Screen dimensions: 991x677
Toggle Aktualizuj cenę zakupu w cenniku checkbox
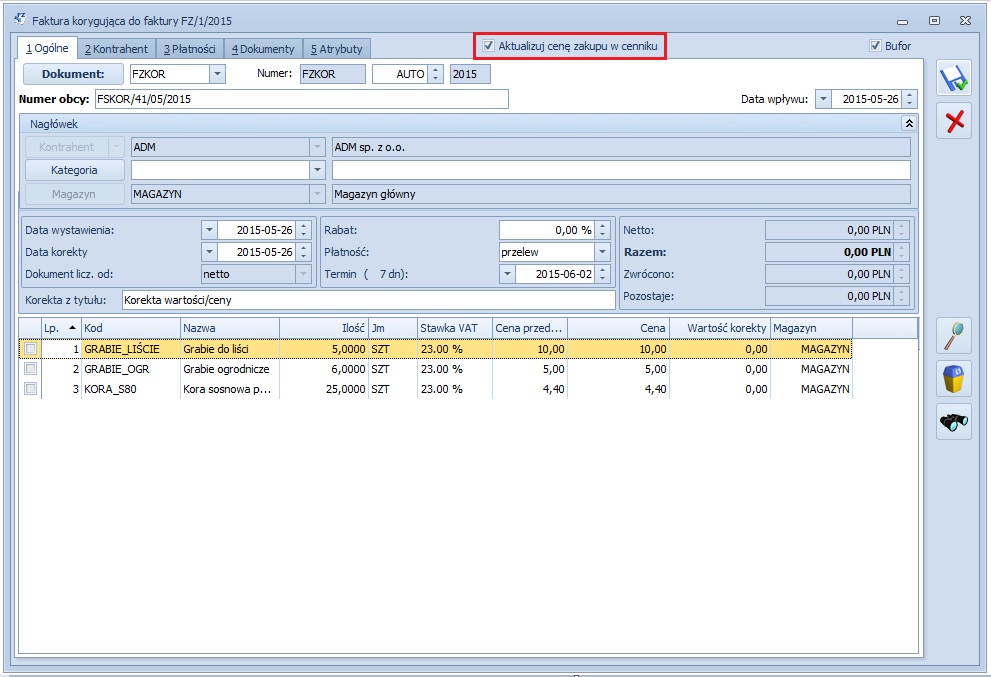pos(488,46)
